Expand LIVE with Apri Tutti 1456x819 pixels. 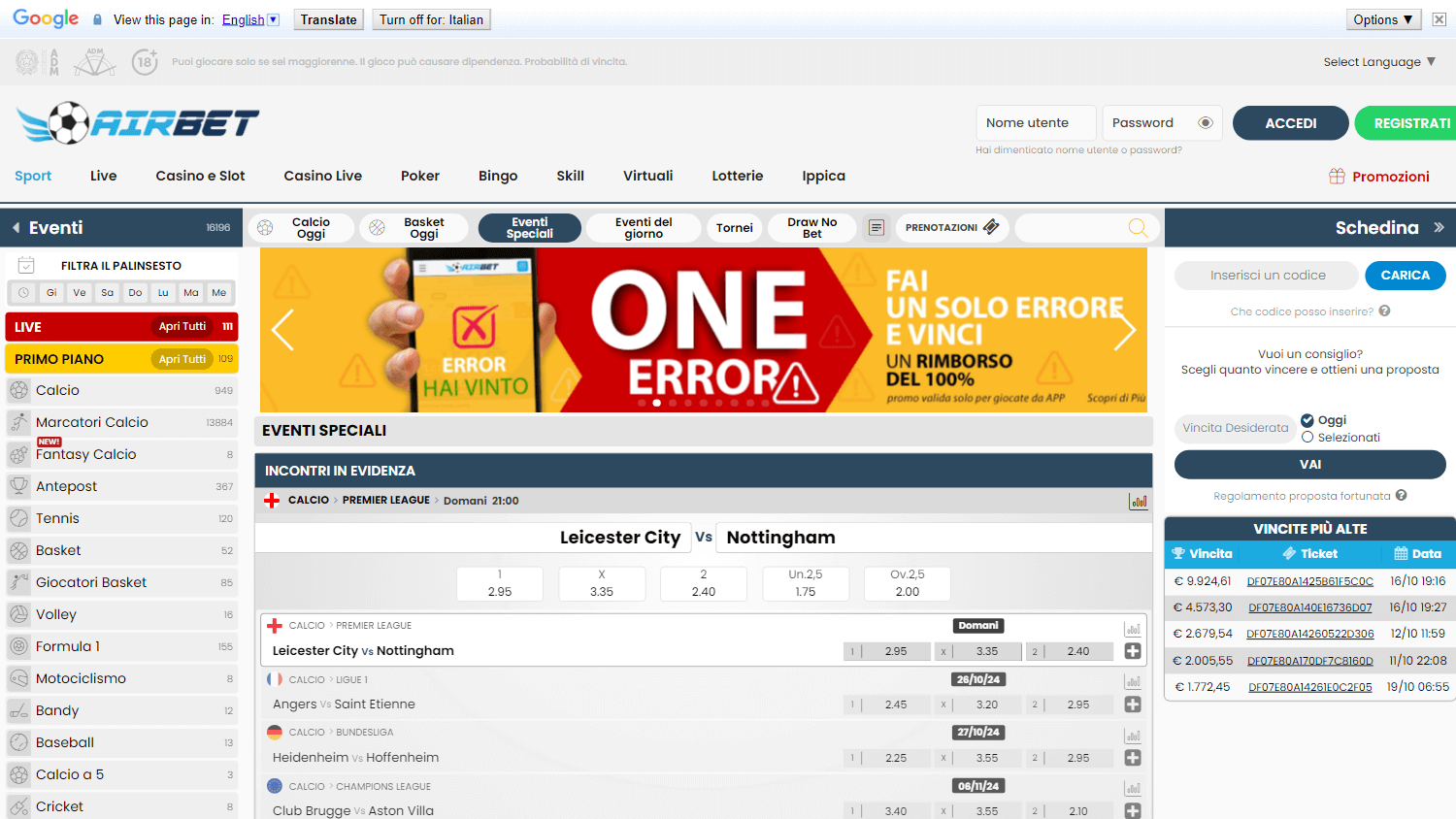click(x=182, y=327)
